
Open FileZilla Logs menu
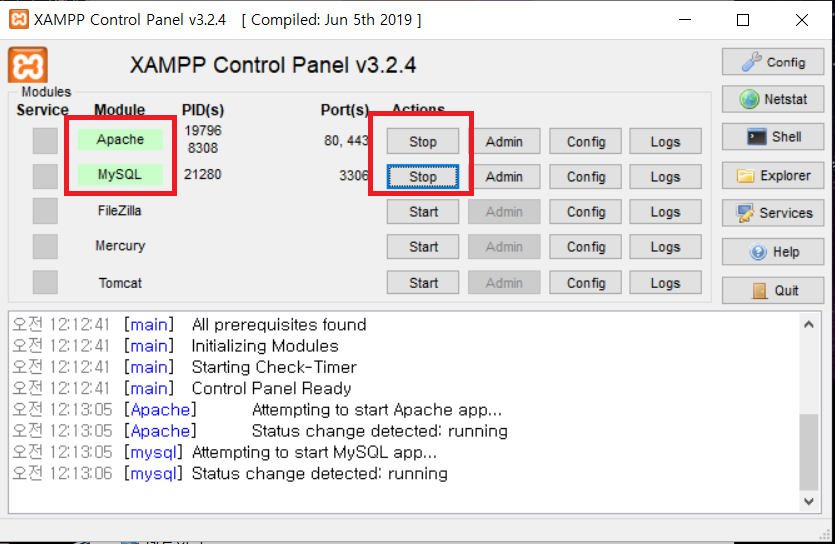point(665,212)
